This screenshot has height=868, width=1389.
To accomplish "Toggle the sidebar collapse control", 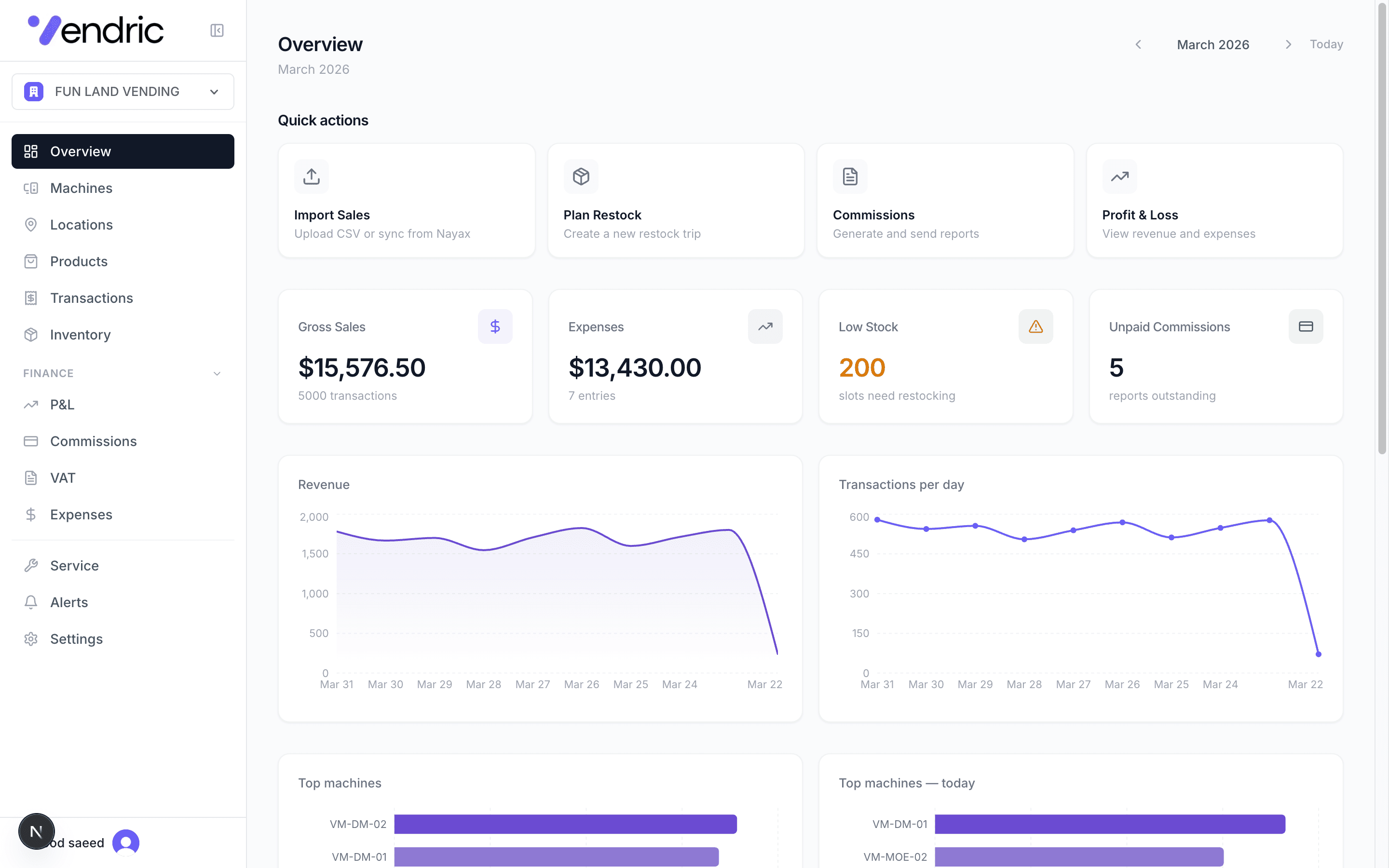I will click(x=217, y=30).
